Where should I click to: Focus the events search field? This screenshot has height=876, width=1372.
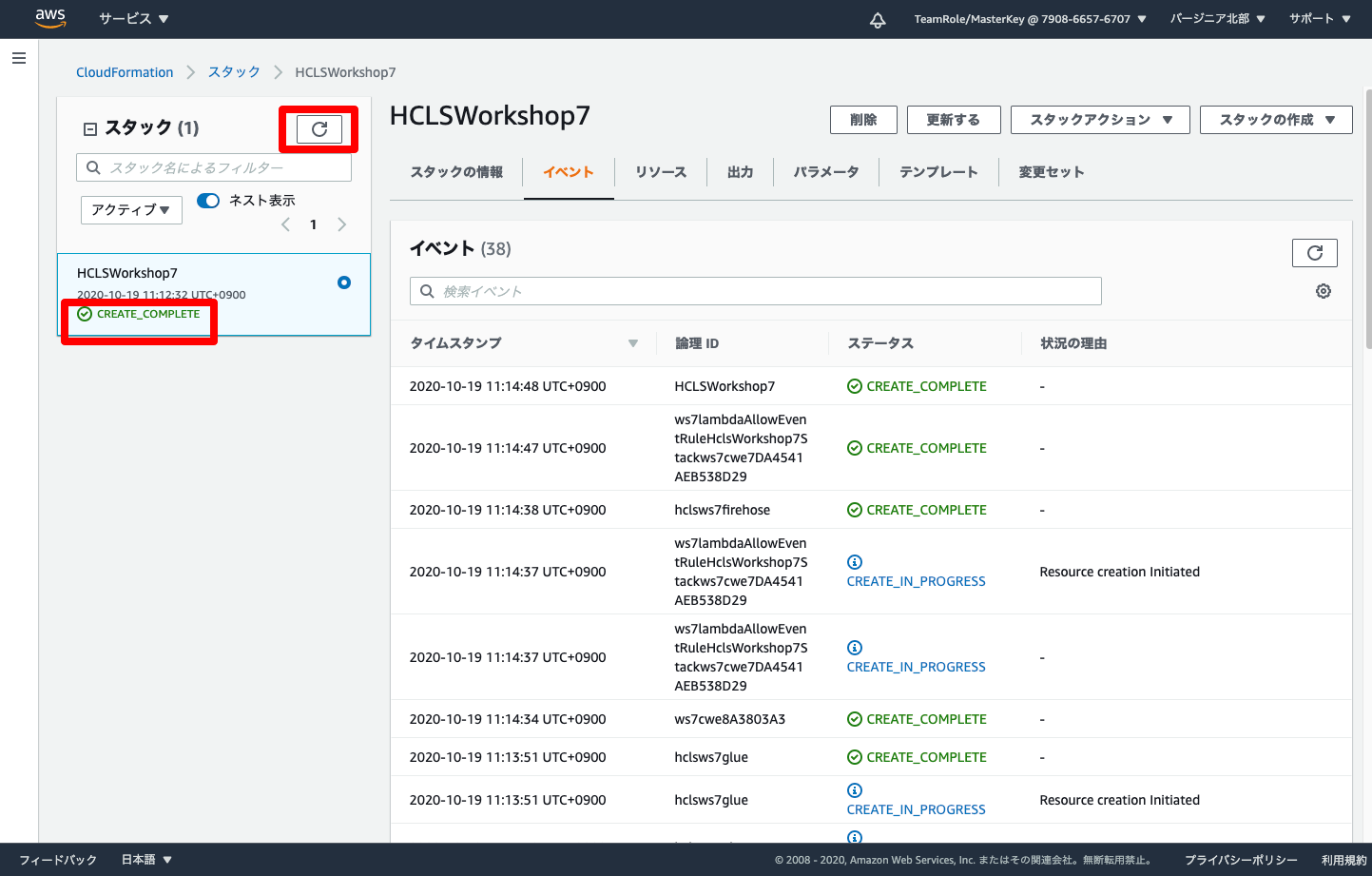pyautogui.click(x=756, y=291)
